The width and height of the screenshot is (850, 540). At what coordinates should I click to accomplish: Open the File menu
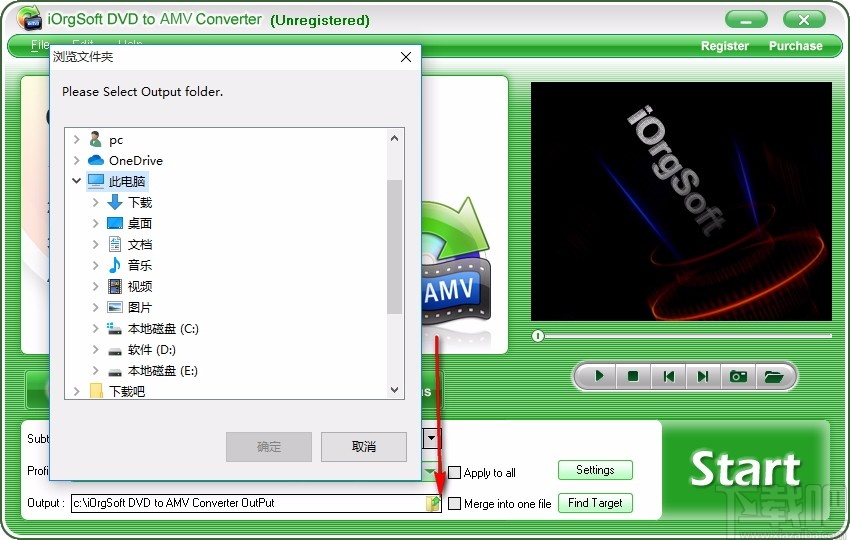click(x=40, y=45)
